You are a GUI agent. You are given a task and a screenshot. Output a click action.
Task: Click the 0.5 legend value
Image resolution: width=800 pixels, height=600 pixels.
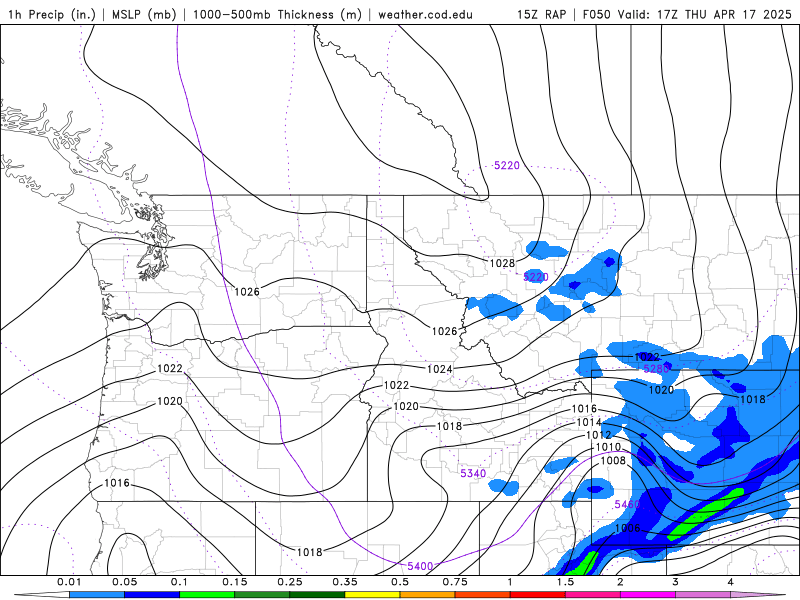[x=400, y=582]
